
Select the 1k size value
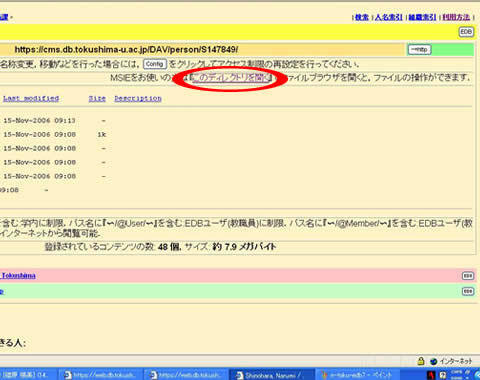(x=102, y=134)
